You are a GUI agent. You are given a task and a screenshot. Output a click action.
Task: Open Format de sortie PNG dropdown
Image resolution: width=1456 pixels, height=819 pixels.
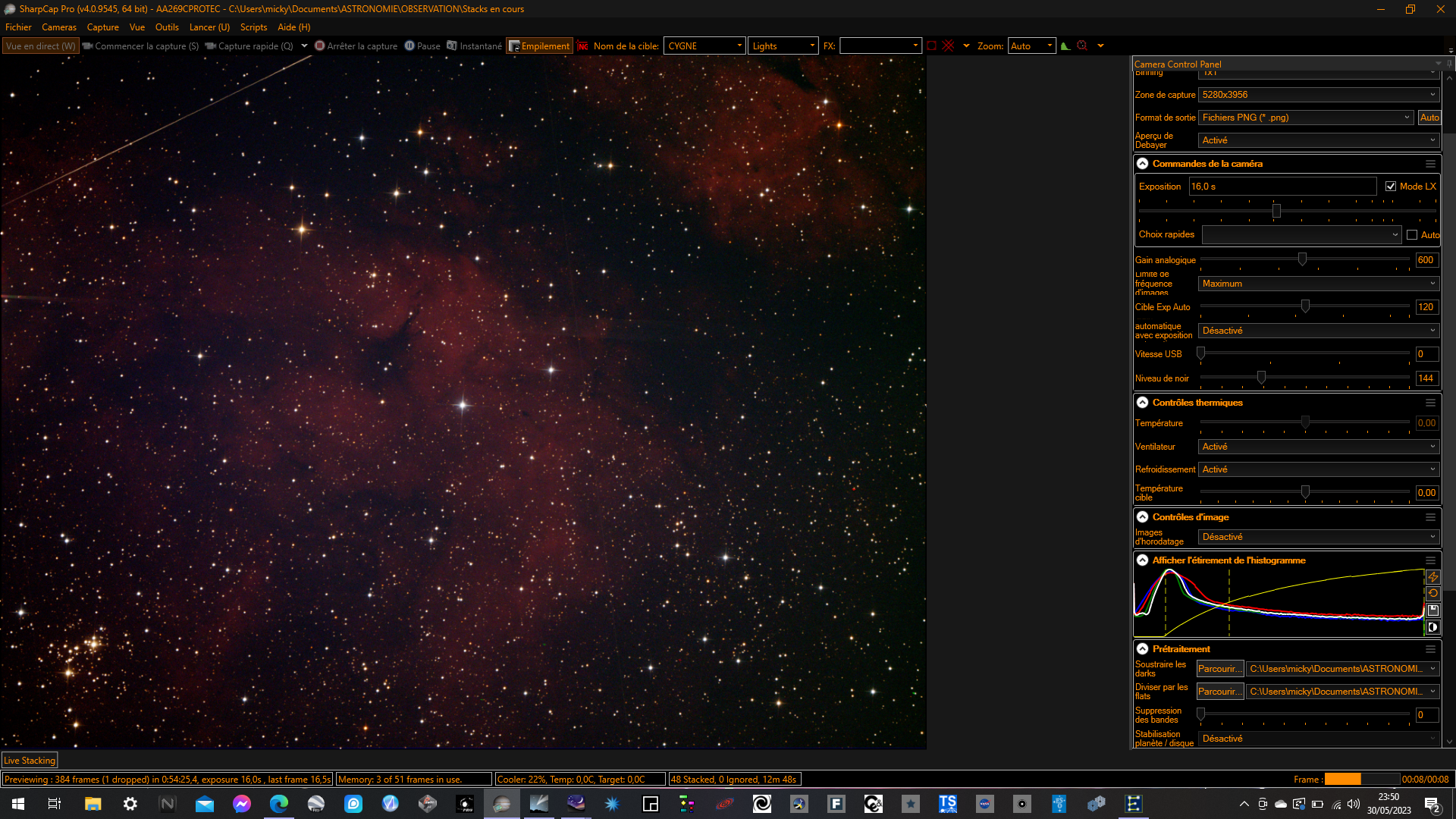tap(1305, 118)
